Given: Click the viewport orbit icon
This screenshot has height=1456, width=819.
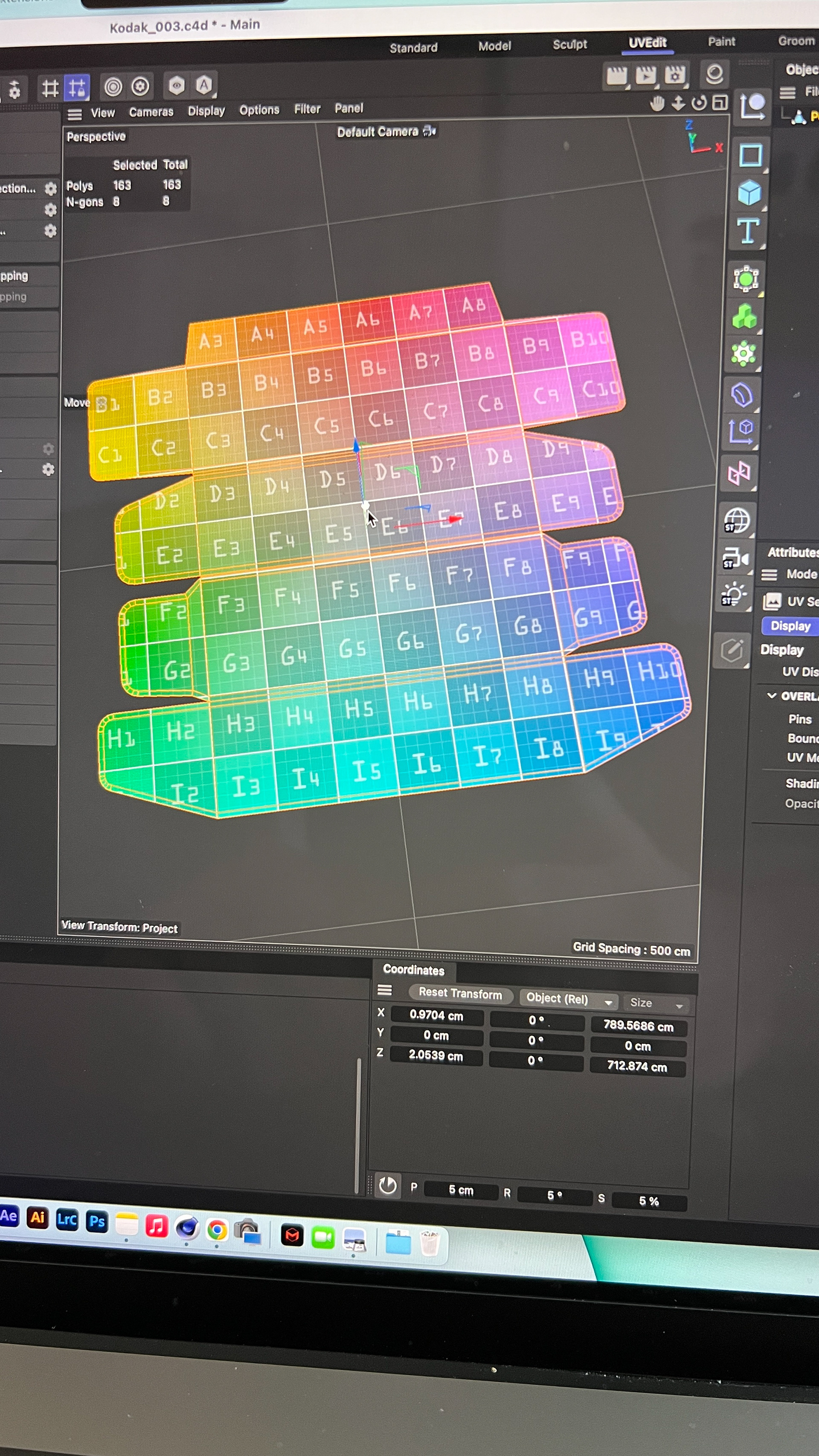Looking at the screenshot, I should pos(699,102).
